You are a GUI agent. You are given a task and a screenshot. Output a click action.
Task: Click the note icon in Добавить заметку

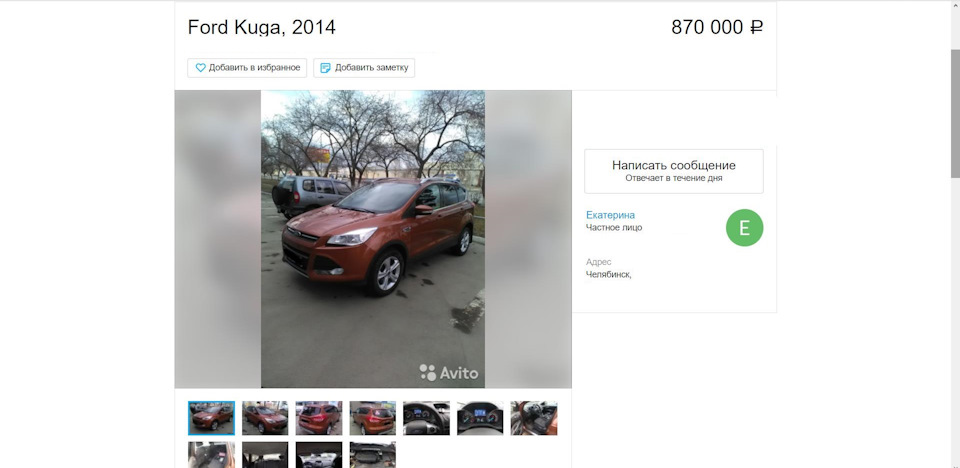pos(326,68)
